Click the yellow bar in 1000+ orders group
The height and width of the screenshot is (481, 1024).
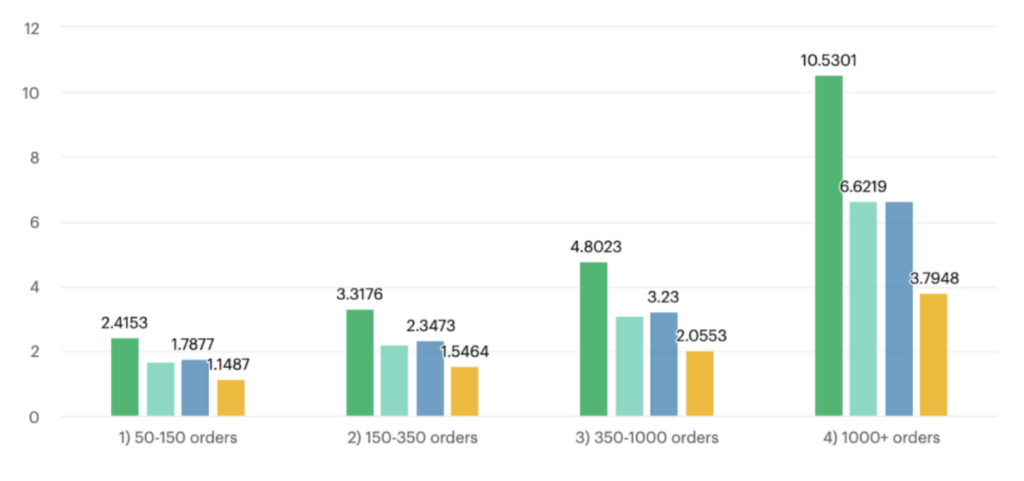pyautogui.click(x=933, y=355)
